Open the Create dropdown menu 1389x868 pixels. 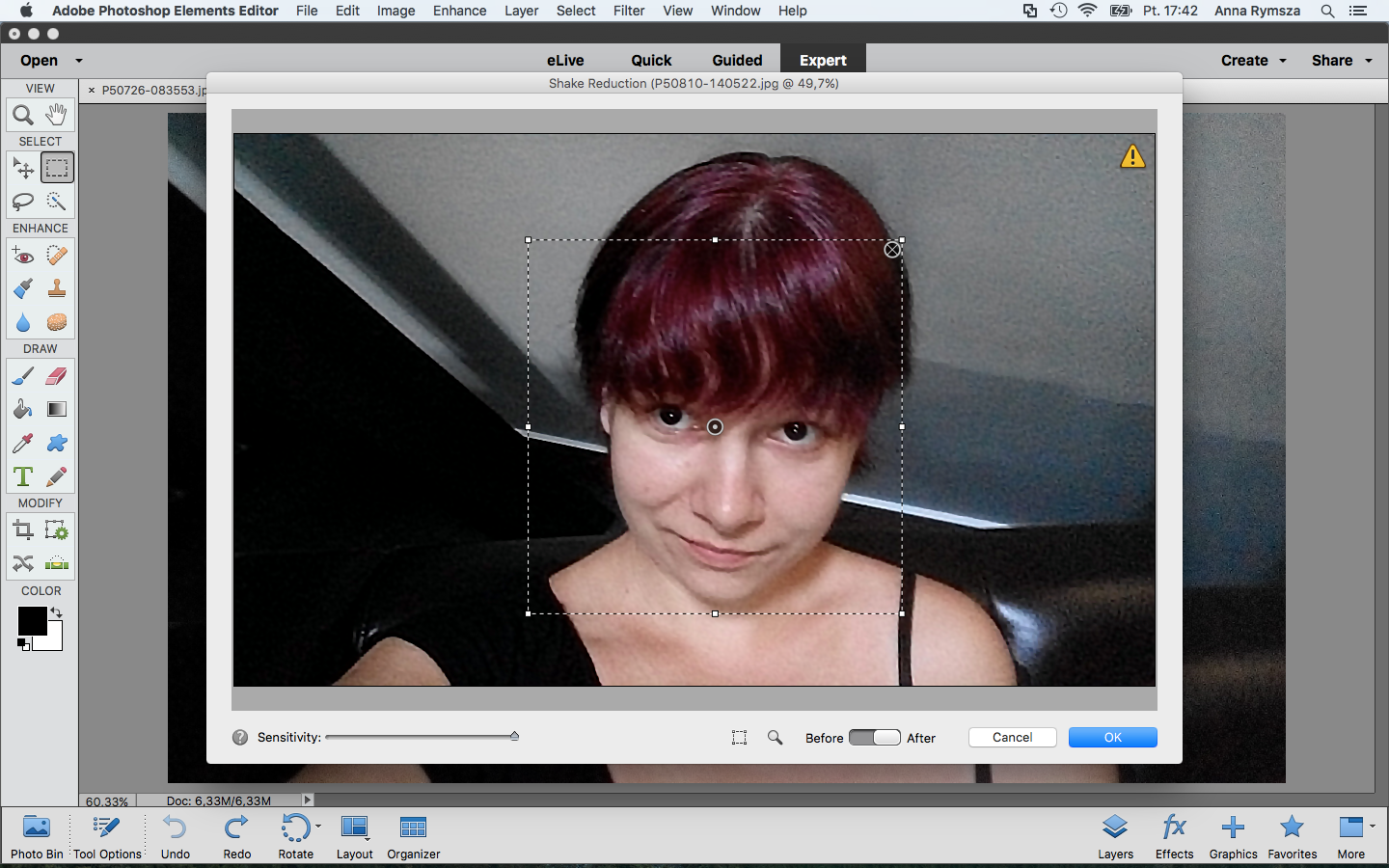(1254, 60)
